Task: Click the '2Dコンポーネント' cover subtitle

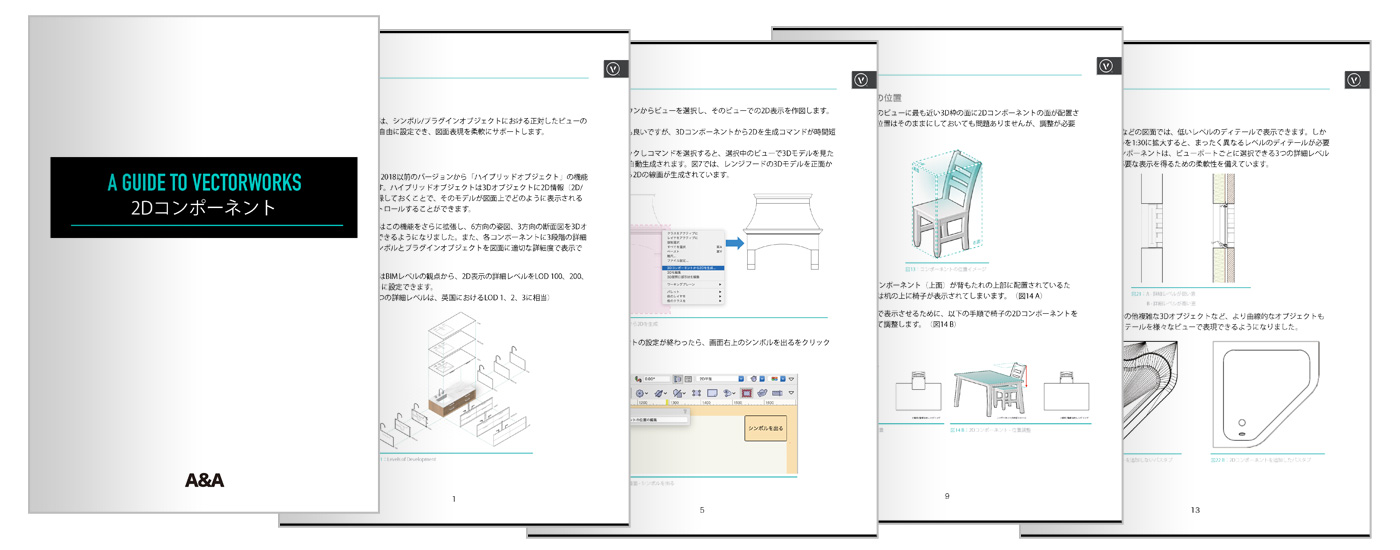Action: [x=204, y=210]
